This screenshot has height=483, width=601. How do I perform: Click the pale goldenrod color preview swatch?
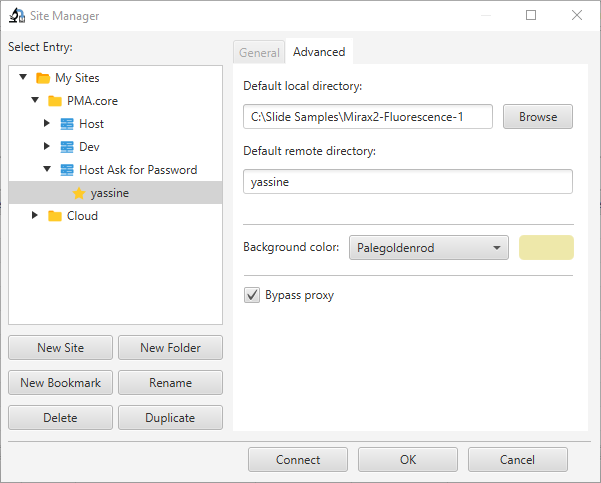546,248
